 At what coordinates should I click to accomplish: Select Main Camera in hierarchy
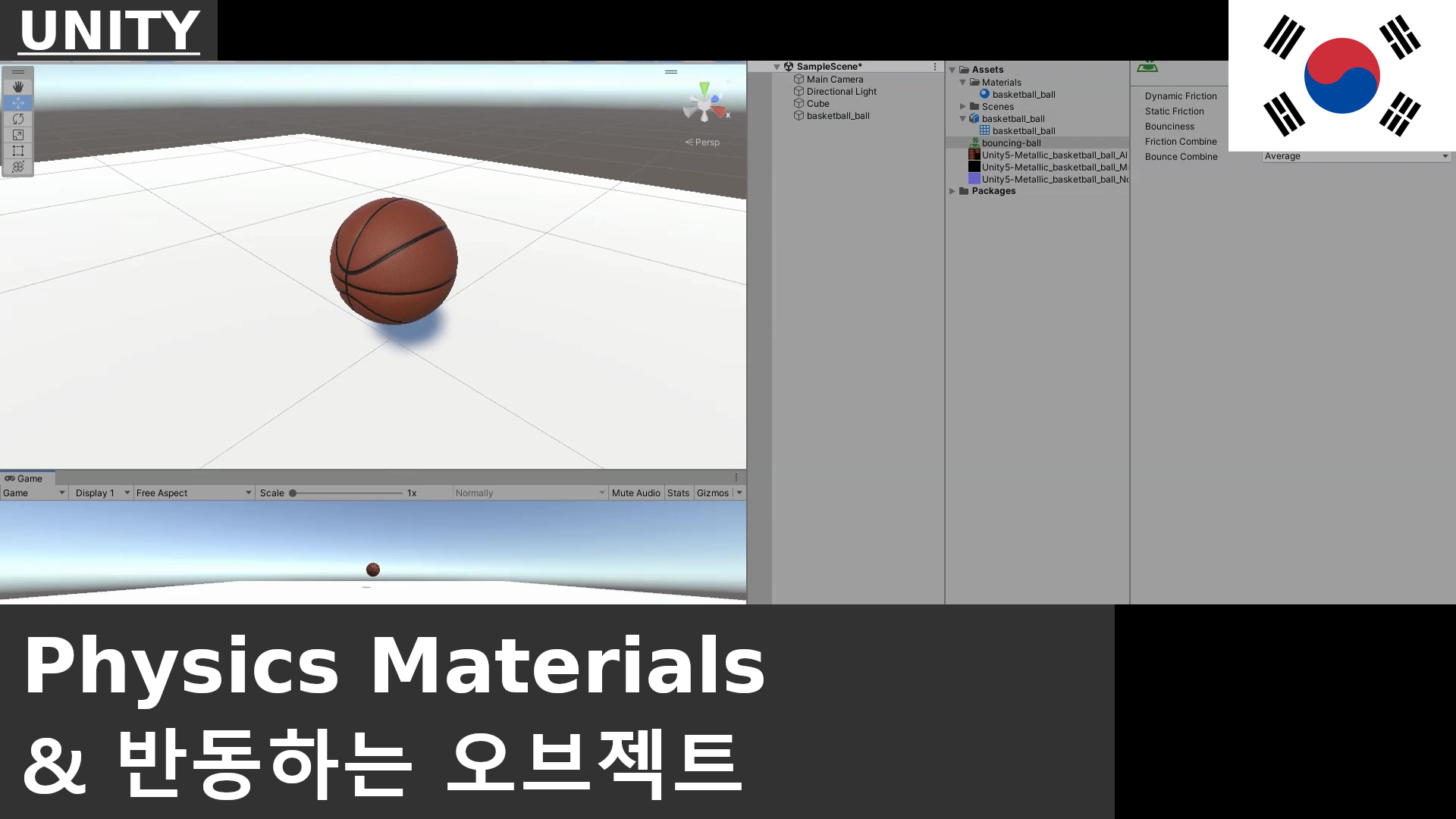(x=834, y=80)
